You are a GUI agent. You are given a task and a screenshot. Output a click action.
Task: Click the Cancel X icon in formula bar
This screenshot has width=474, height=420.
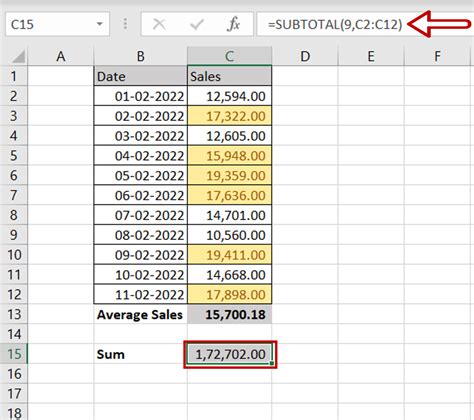(x=159, y=24)
